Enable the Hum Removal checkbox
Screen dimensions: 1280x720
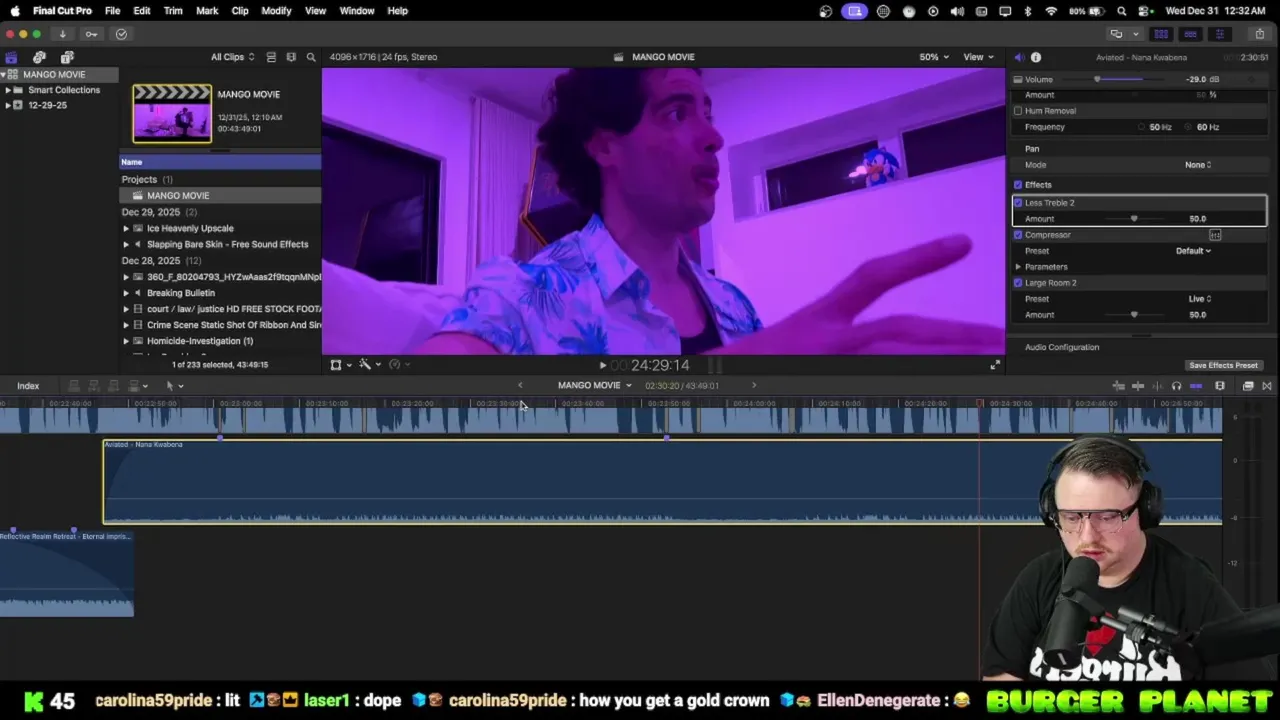point(1018,111)
